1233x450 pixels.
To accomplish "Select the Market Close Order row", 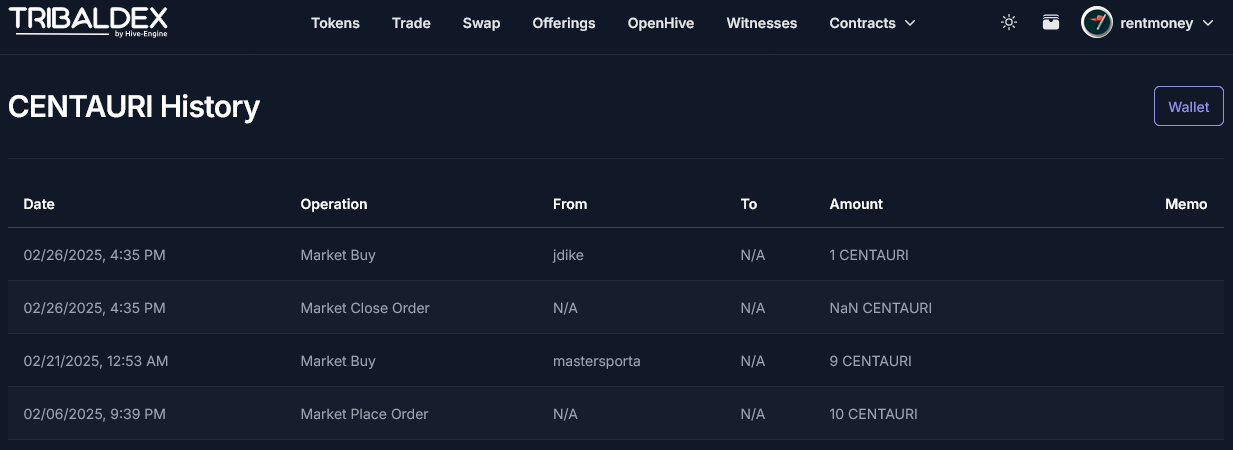I will [365, 308].
